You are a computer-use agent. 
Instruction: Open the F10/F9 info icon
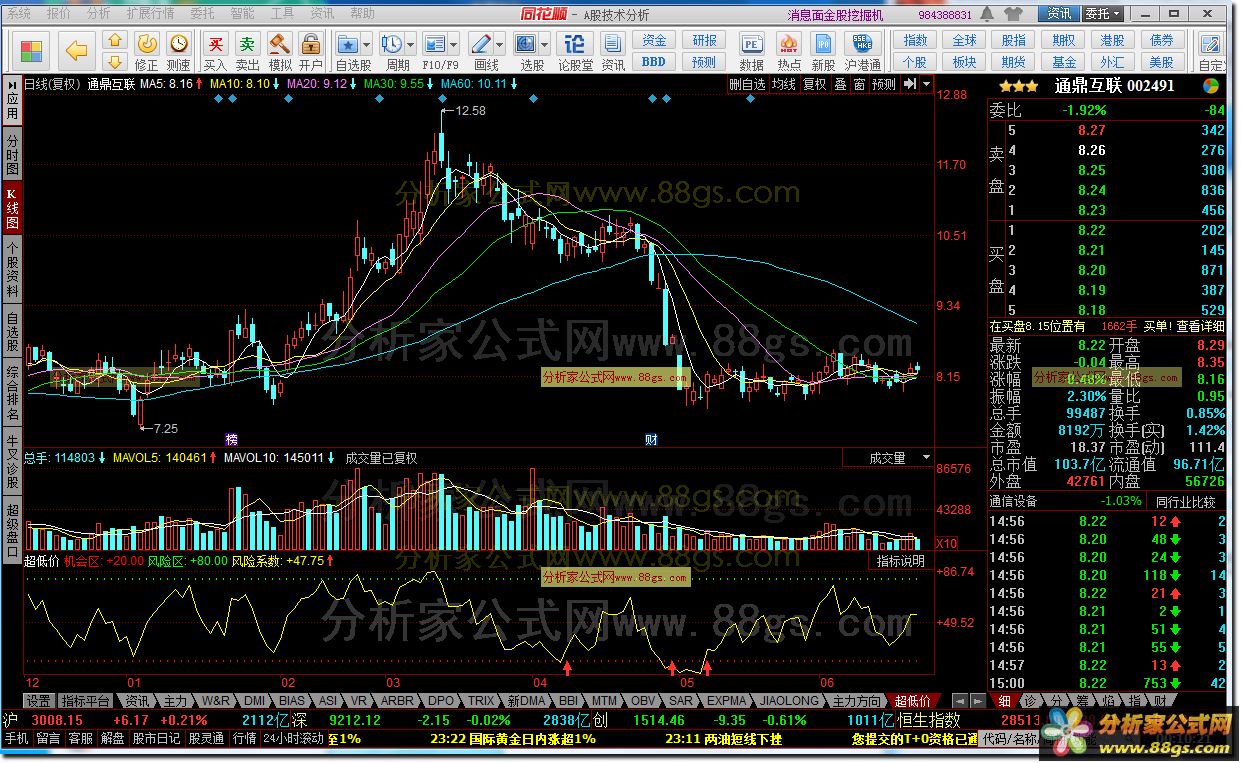pyautogui.click(x=434, y=45)
